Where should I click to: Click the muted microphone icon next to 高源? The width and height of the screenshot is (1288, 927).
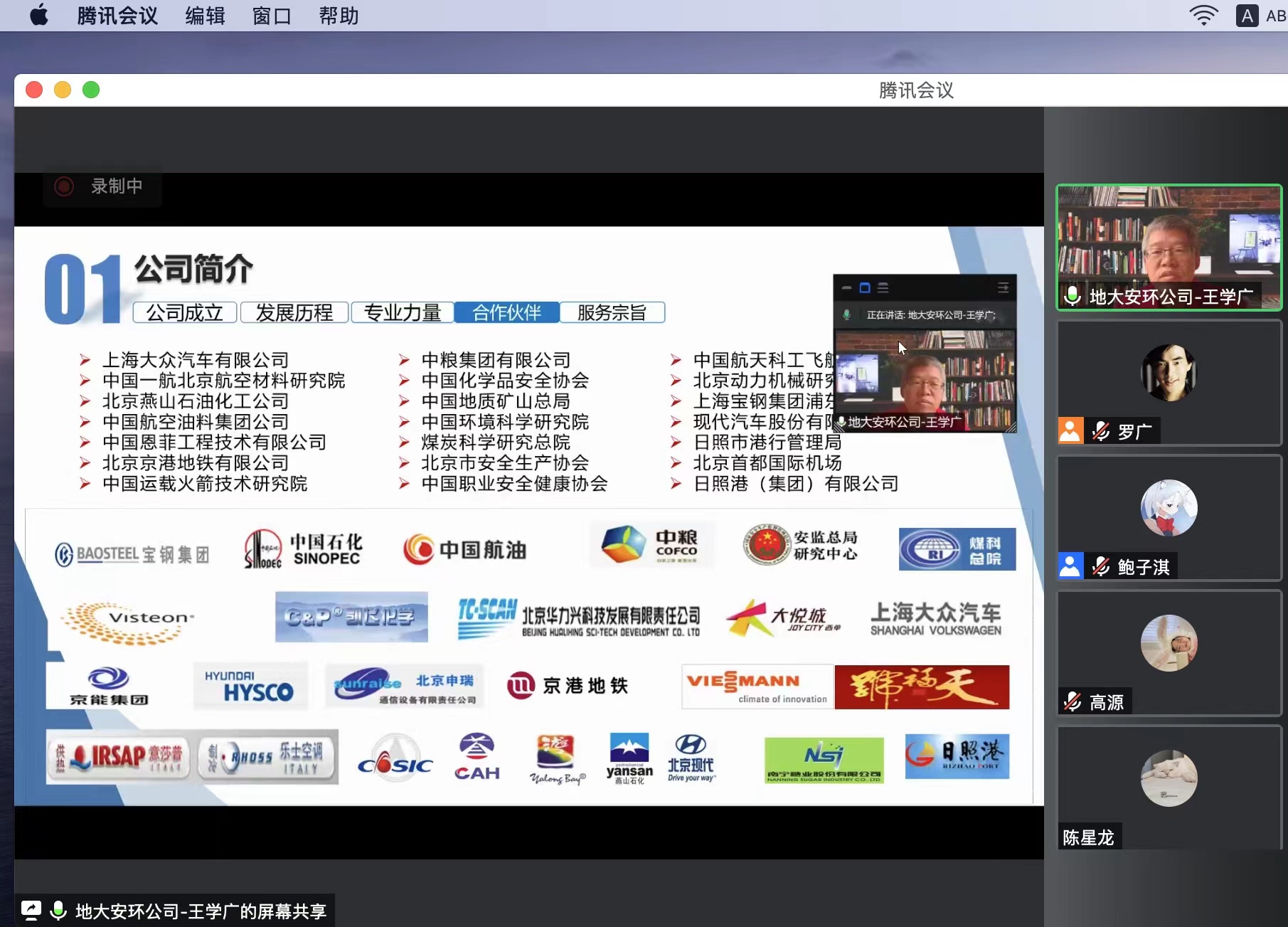coord(1073,702)
